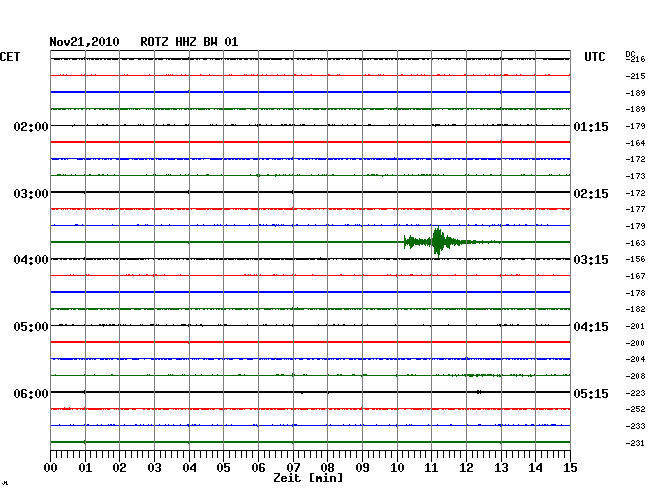Viewport: 650px width, 494px height.
Task: Click the DC offset value -163
Action: pyautogui.click(x=635, y=243)
